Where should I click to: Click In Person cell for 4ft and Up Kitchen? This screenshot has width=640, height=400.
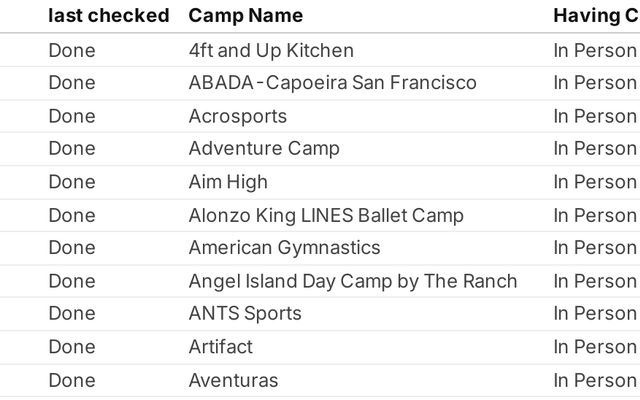coord(595,51)
